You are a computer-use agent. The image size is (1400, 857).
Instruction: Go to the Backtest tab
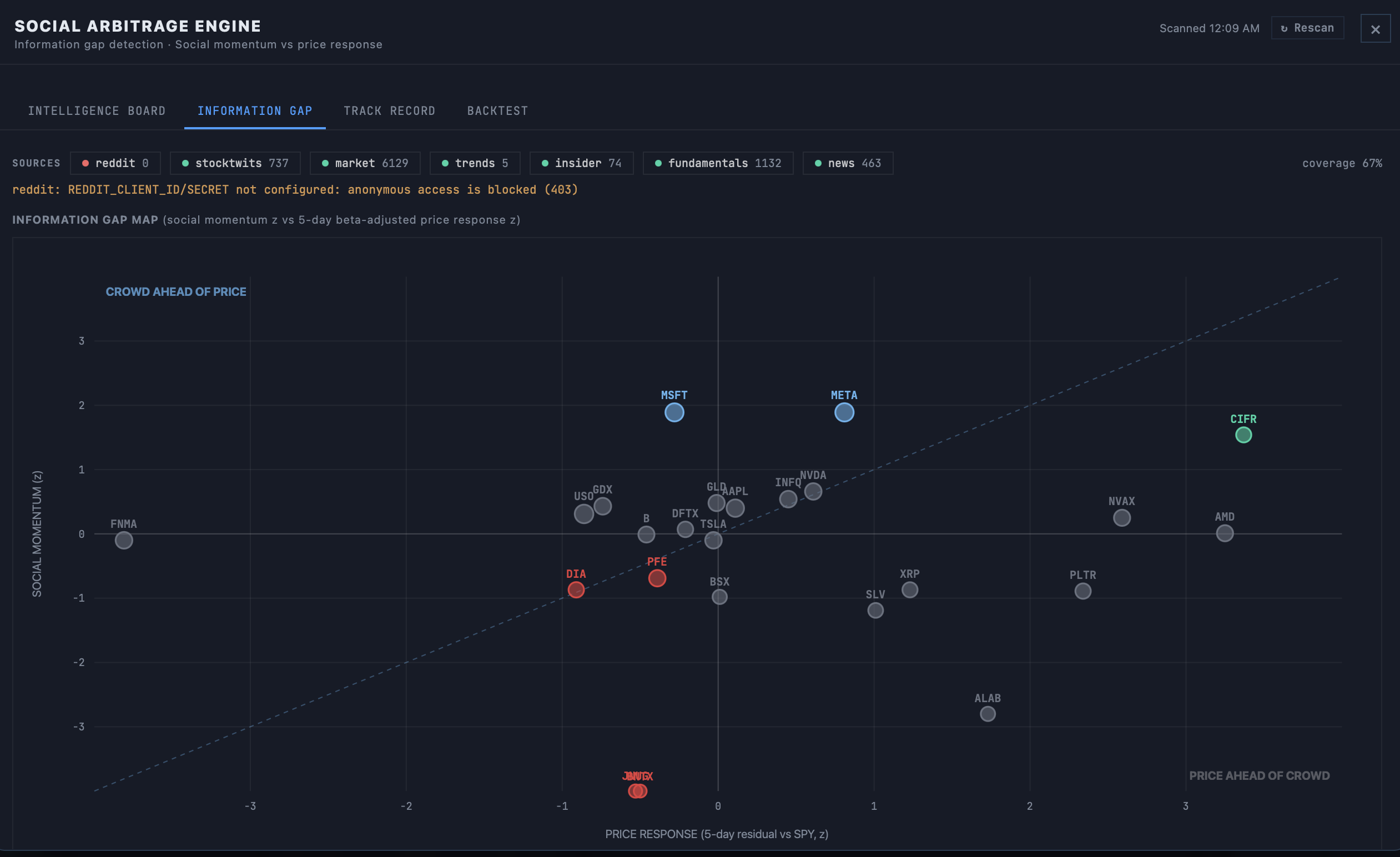[498, 111]
